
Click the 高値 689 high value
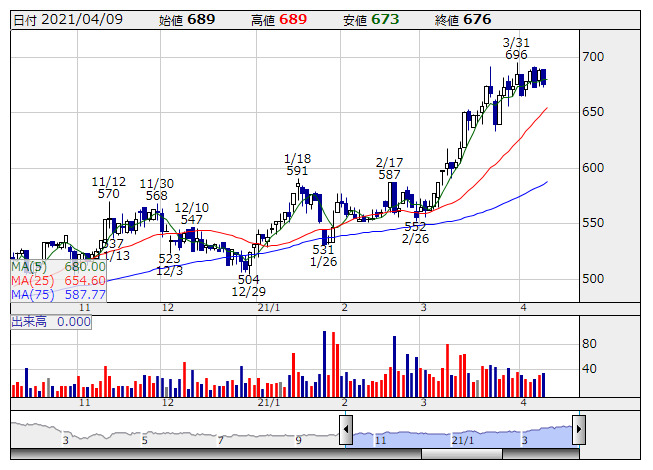tap(279, 20)
